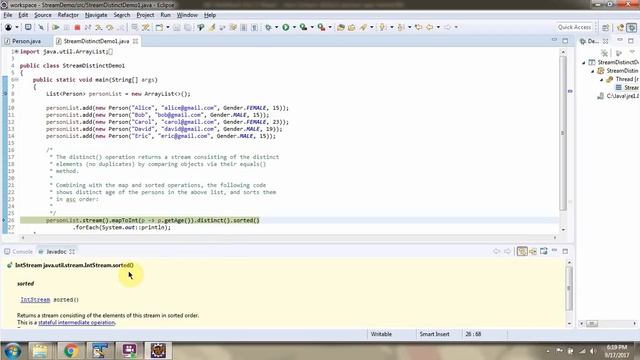This screenshot has height=360, width=640.
Task: Collapse the StreamDistinctDemo1 launch tree node
Action: (584, 62)
